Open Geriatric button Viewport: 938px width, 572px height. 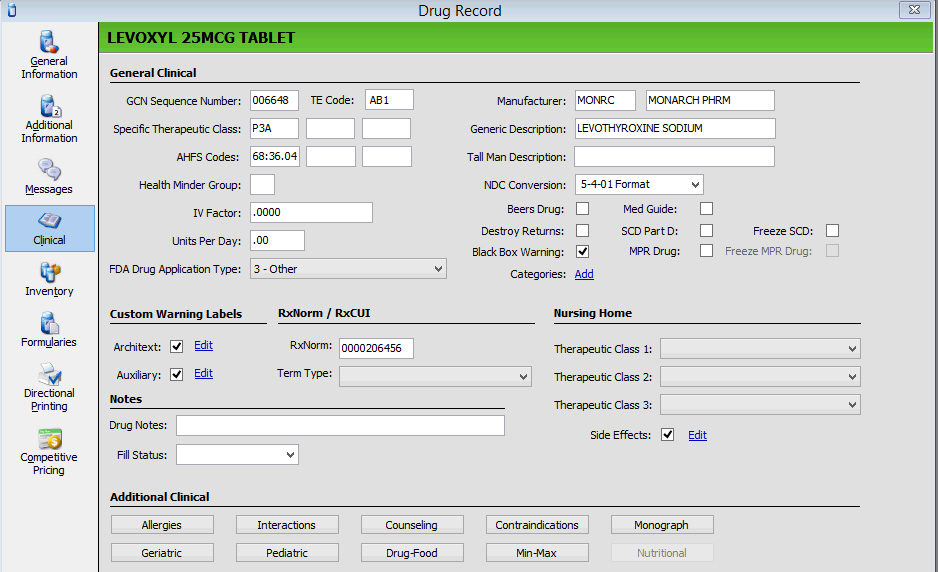[x=162, y=553]
